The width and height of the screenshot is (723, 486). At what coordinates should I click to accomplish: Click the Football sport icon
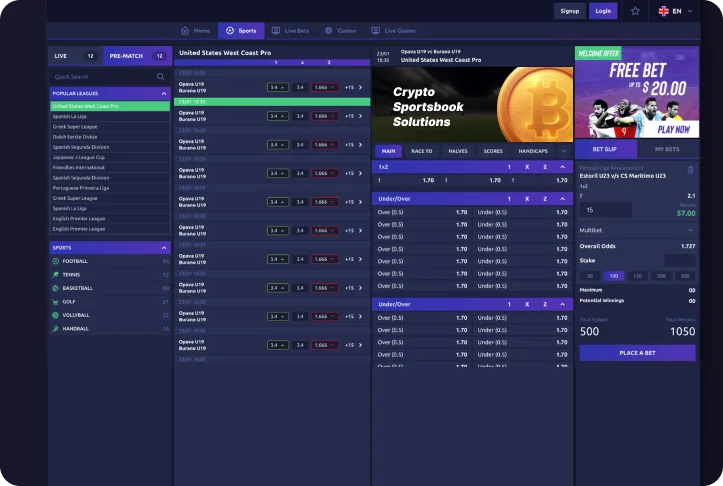(x=56, y=261)
